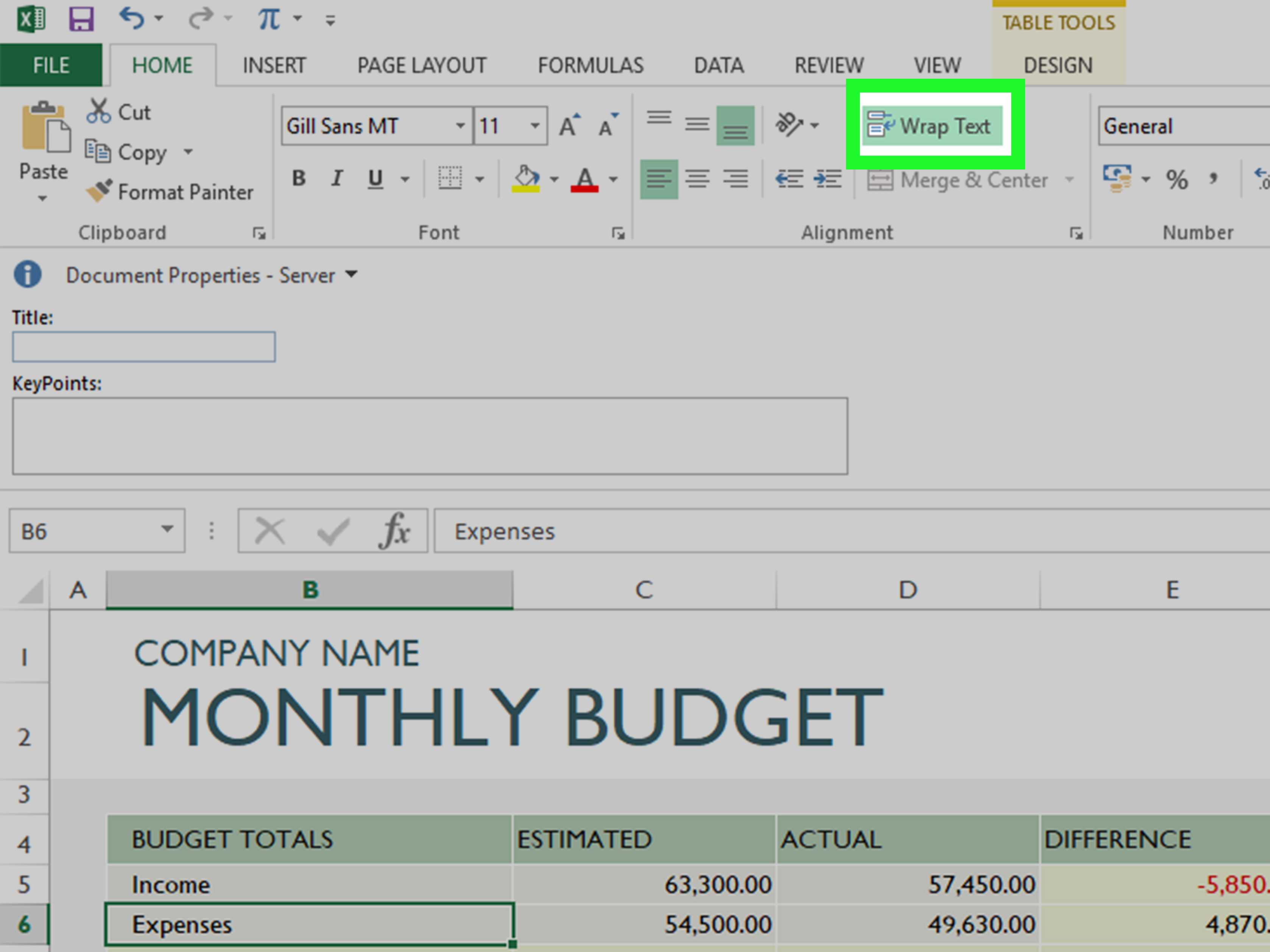The image size is (1270, 952).
Task: Apply Percent Style format
Action: tap(1177, 180)
